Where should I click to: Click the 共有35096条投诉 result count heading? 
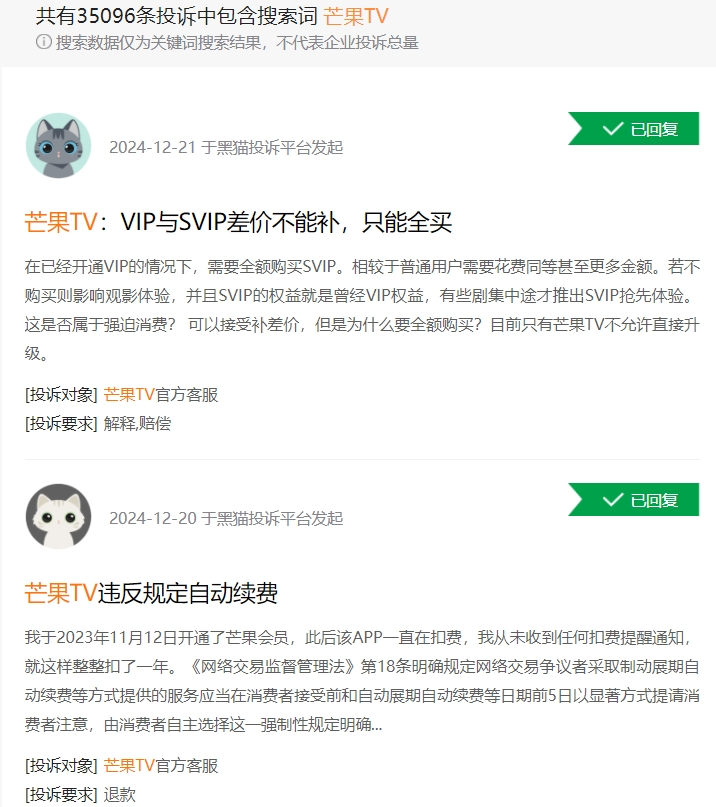pos(177,16)
